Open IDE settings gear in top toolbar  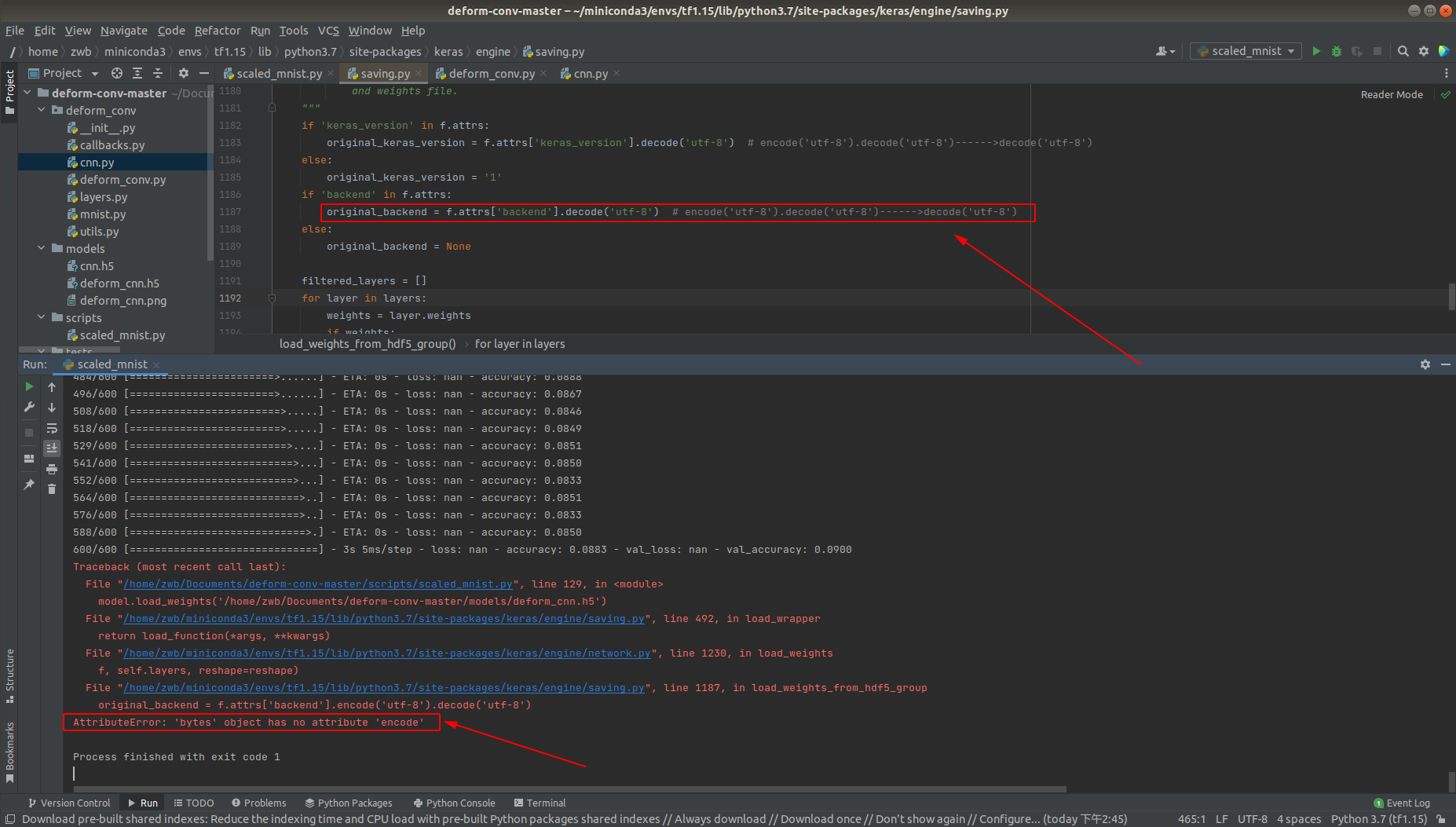(x=1423, y=51)
